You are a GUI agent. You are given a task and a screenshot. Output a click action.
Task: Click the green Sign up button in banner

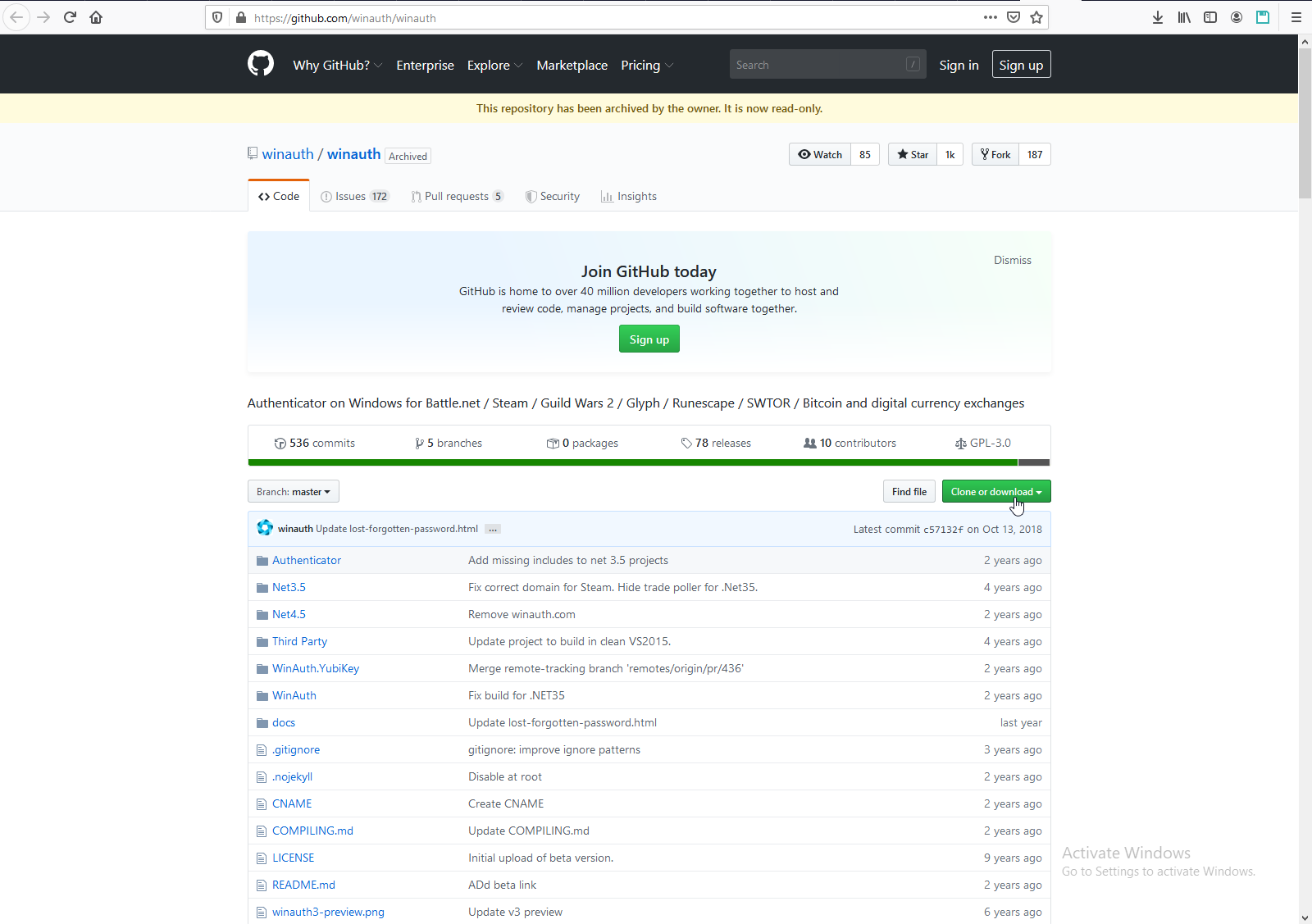[x=649, y=339]
